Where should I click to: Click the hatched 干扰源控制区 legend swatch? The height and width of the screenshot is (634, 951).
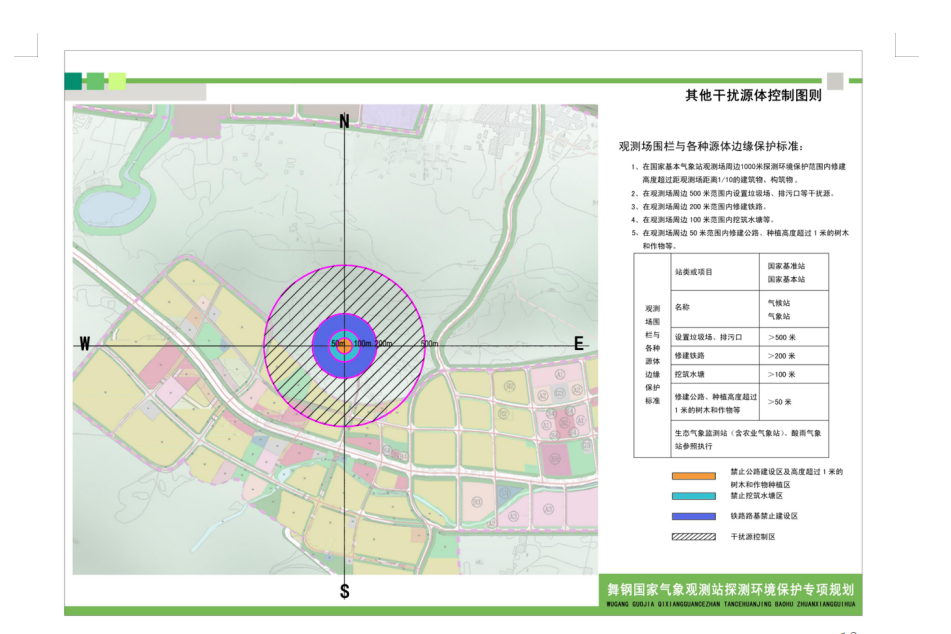point(693,536)
